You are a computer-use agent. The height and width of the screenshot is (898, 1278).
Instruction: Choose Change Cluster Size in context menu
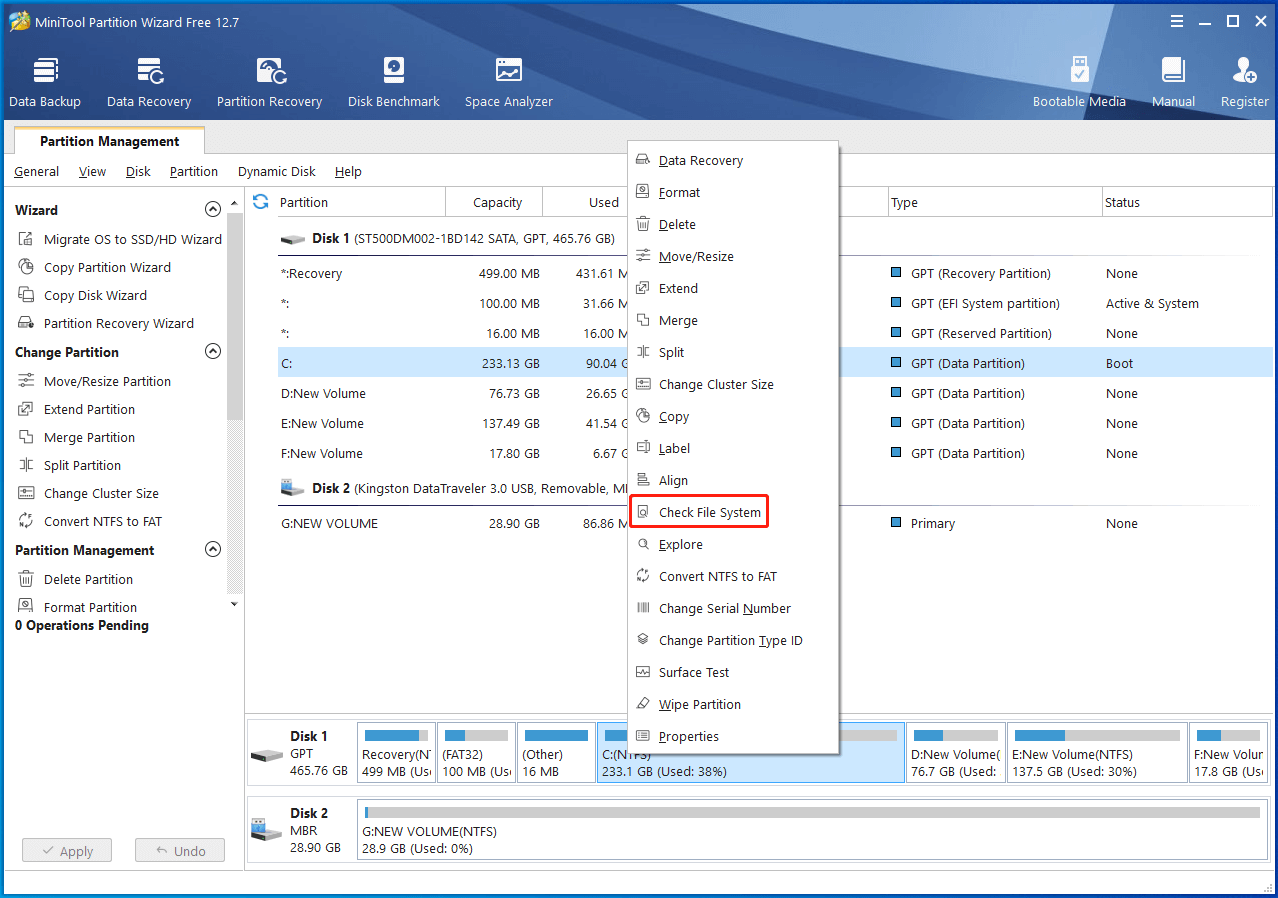pos(733,384)
